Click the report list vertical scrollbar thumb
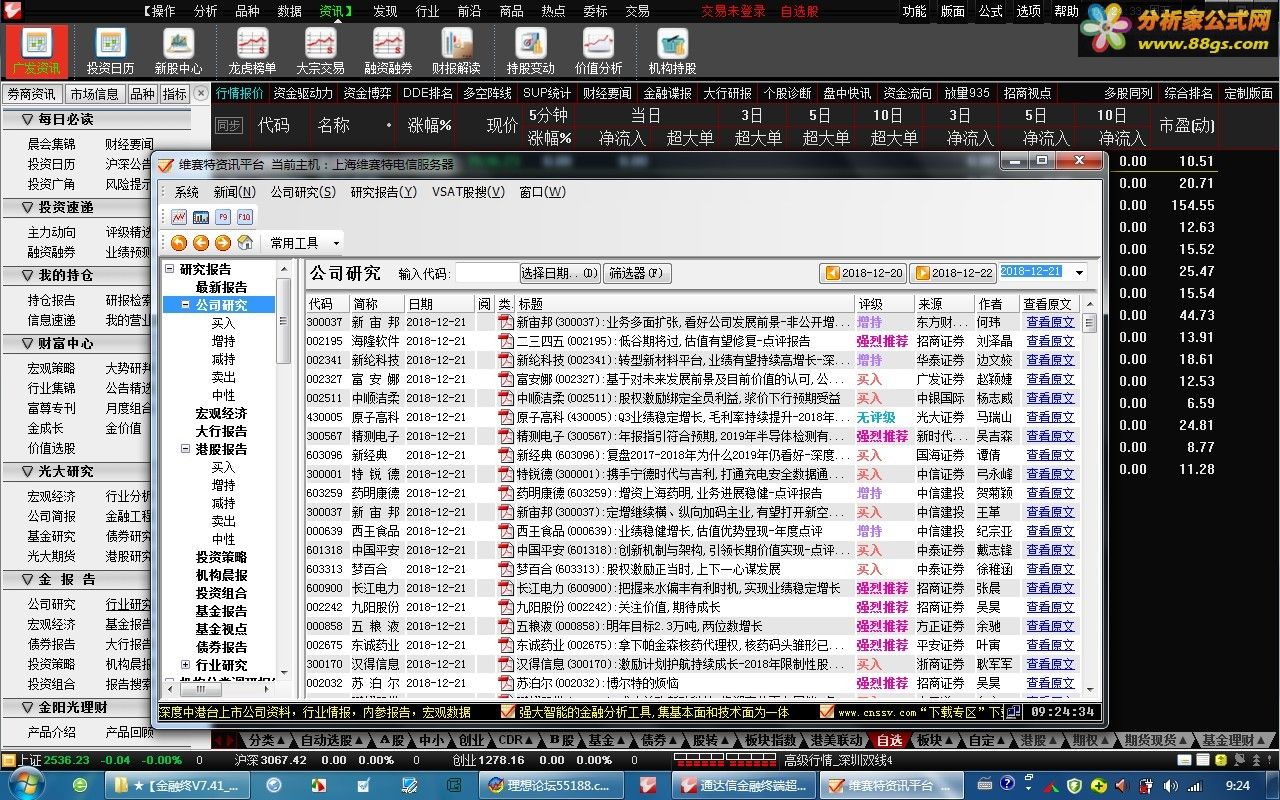 [x=1089, y=322]
